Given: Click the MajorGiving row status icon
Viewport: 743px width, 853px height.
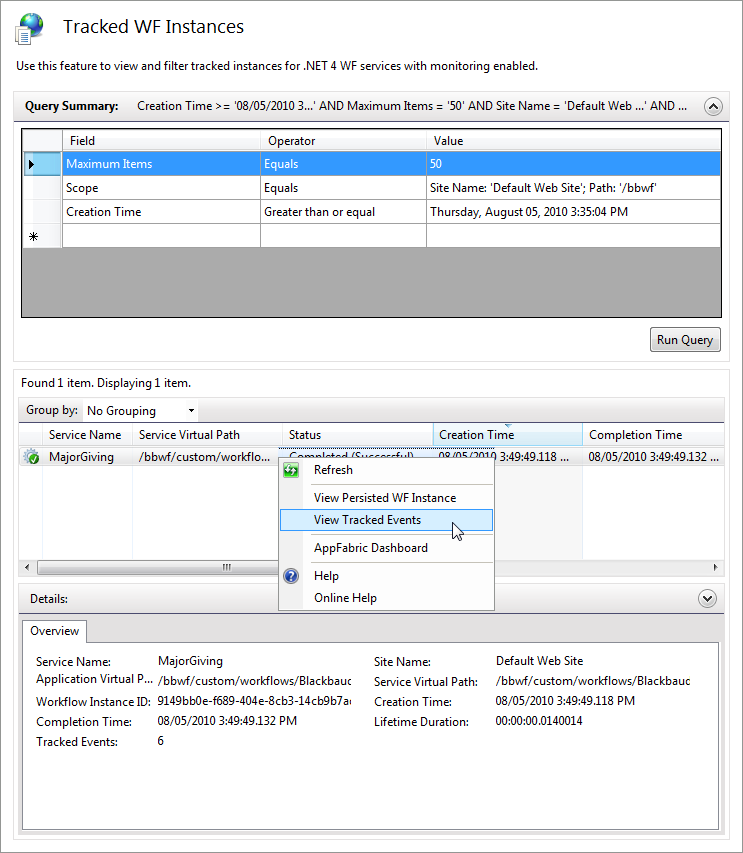Looking at the screenshot, I should [x=31, y=457].
